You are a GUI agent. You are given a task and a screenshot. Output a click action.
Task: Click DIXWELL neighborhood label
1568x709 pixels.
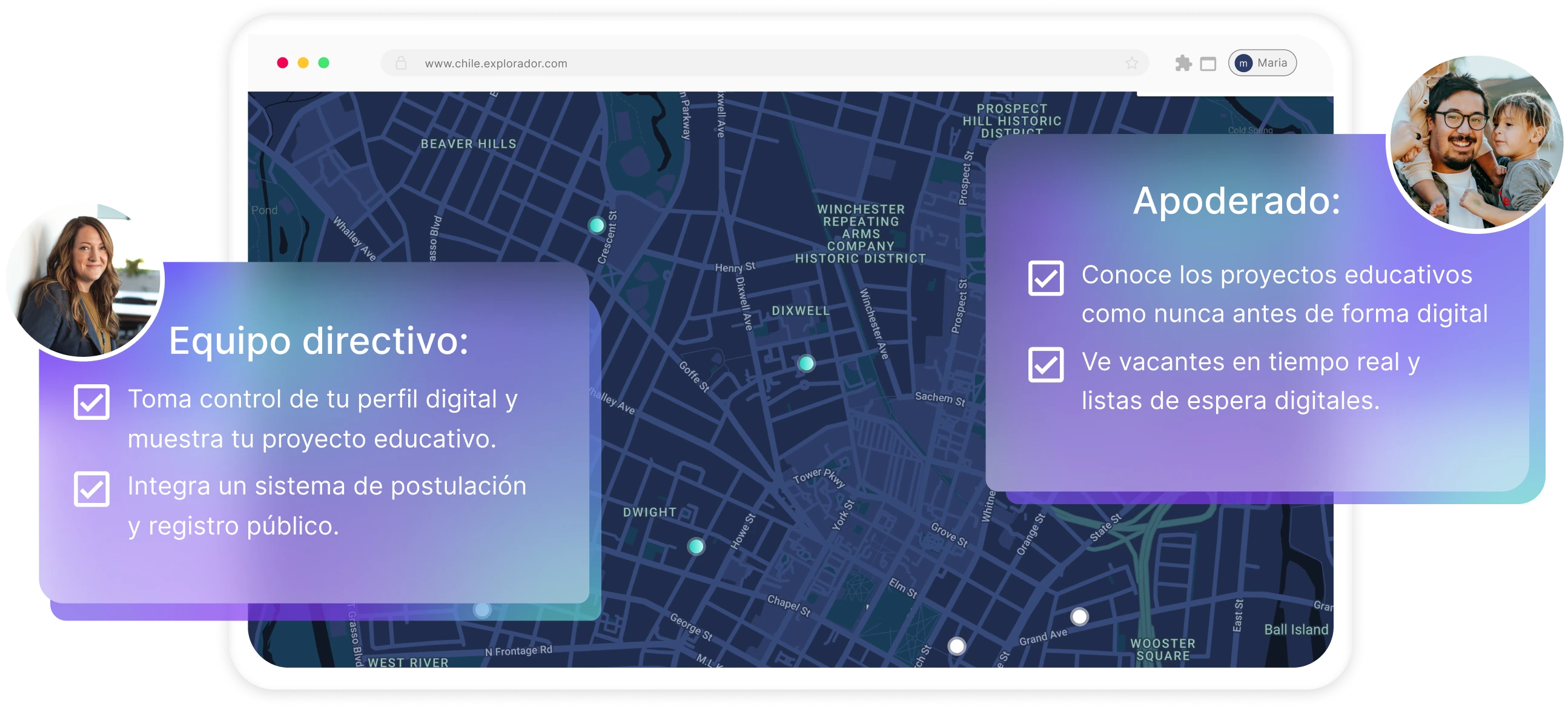coord(801,311)
